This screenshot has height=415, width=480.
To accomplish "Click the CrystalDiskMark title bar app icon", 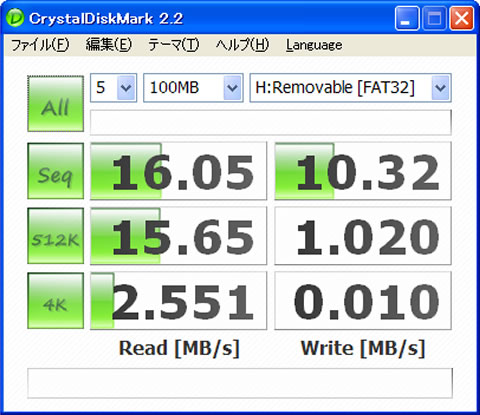I will tap(15, 18).
